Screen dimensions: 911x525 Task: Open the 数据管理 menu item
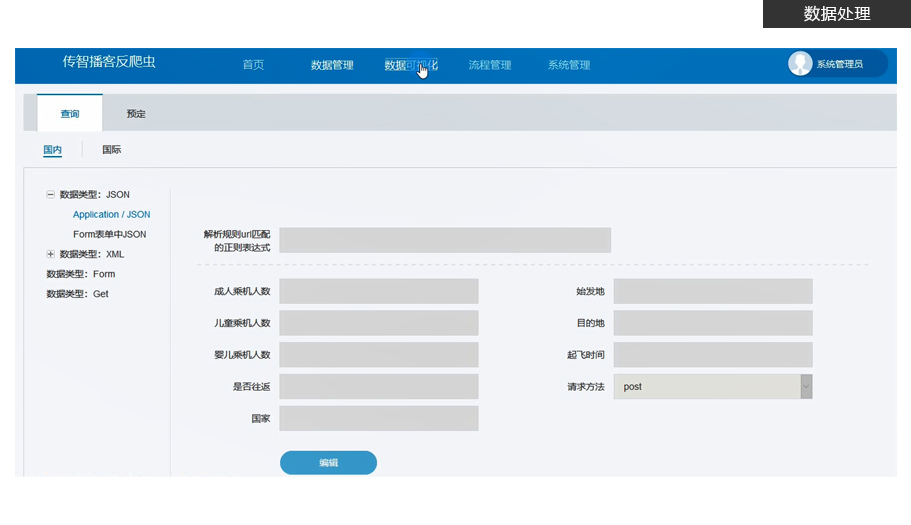tap(332, 65)
